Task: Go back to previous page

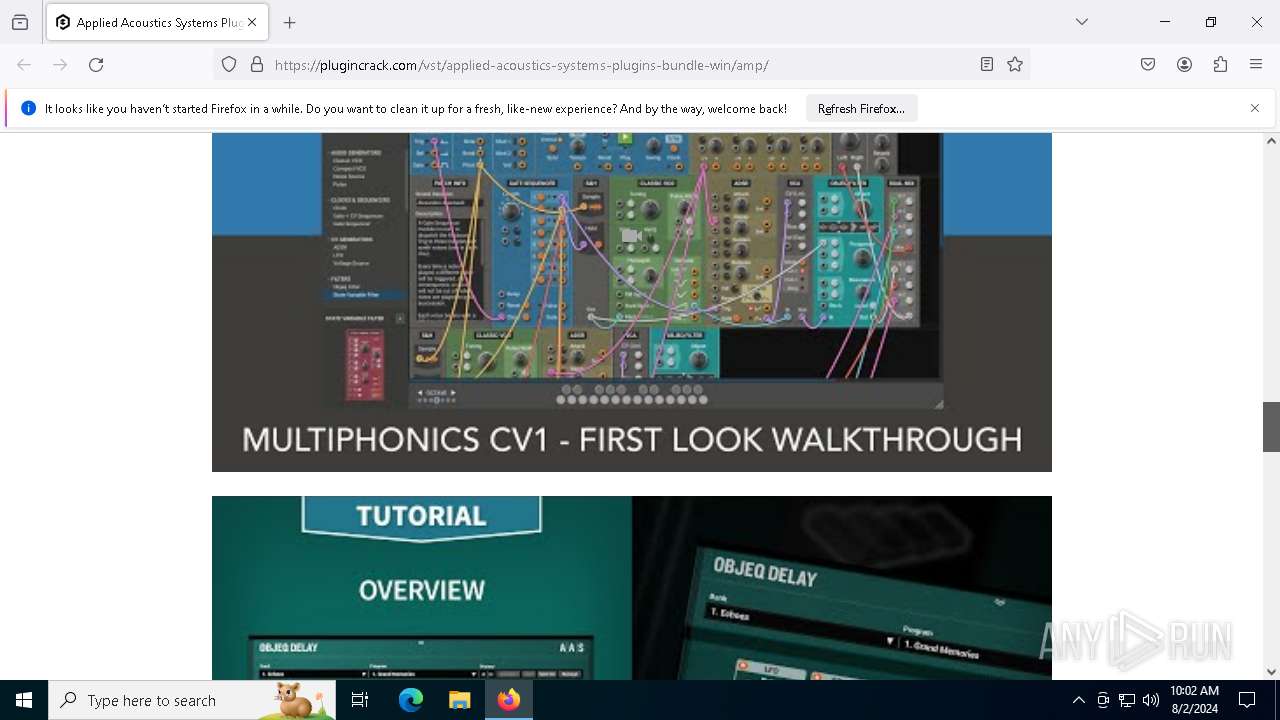Action: [24, 65]
